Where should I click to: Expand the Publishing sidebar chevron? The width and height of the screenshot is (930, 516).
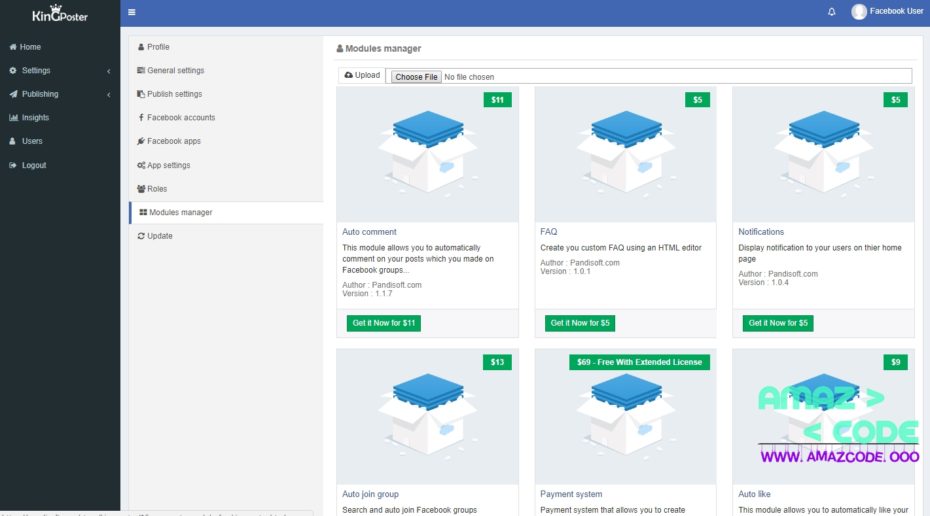coord(109,94)
